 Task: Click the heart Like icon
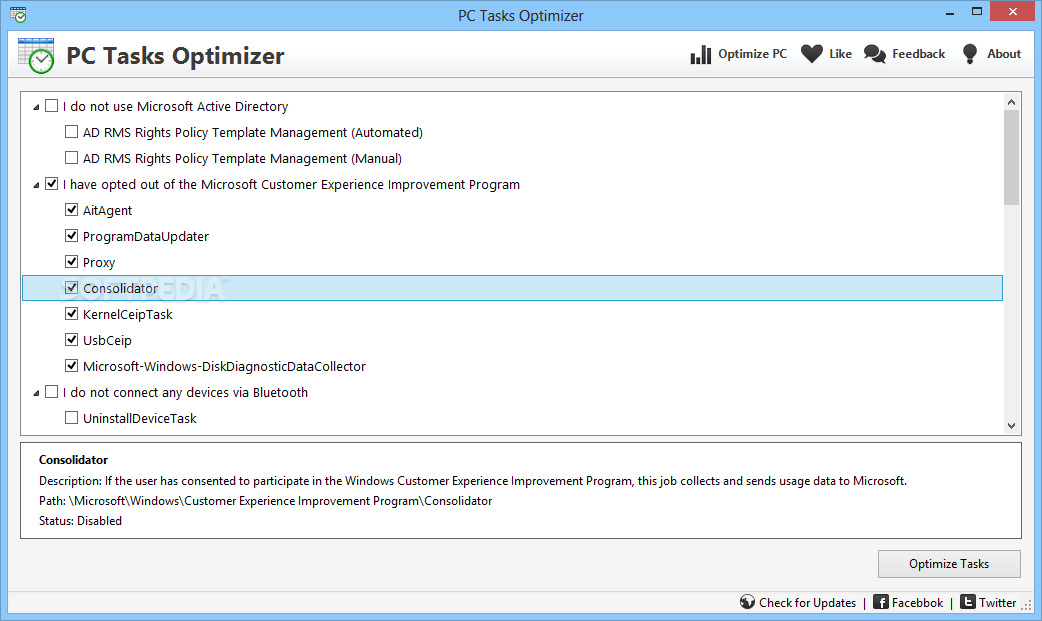pyautogui.click(x=811, y=54)
